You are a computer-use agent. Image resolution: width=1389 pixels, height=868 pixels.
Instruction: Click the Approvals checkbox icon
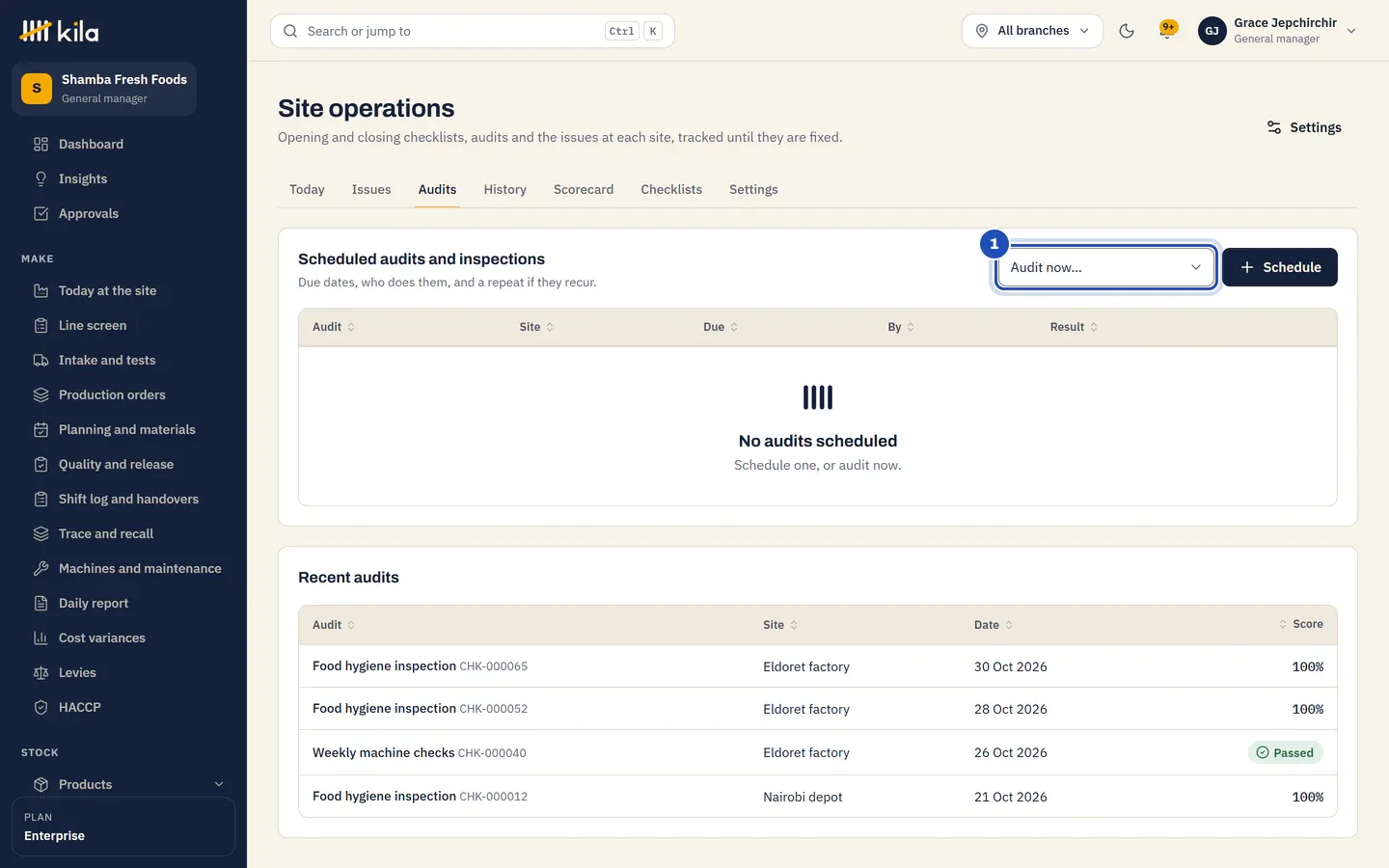pyautogui.click(x=41, y=214)
